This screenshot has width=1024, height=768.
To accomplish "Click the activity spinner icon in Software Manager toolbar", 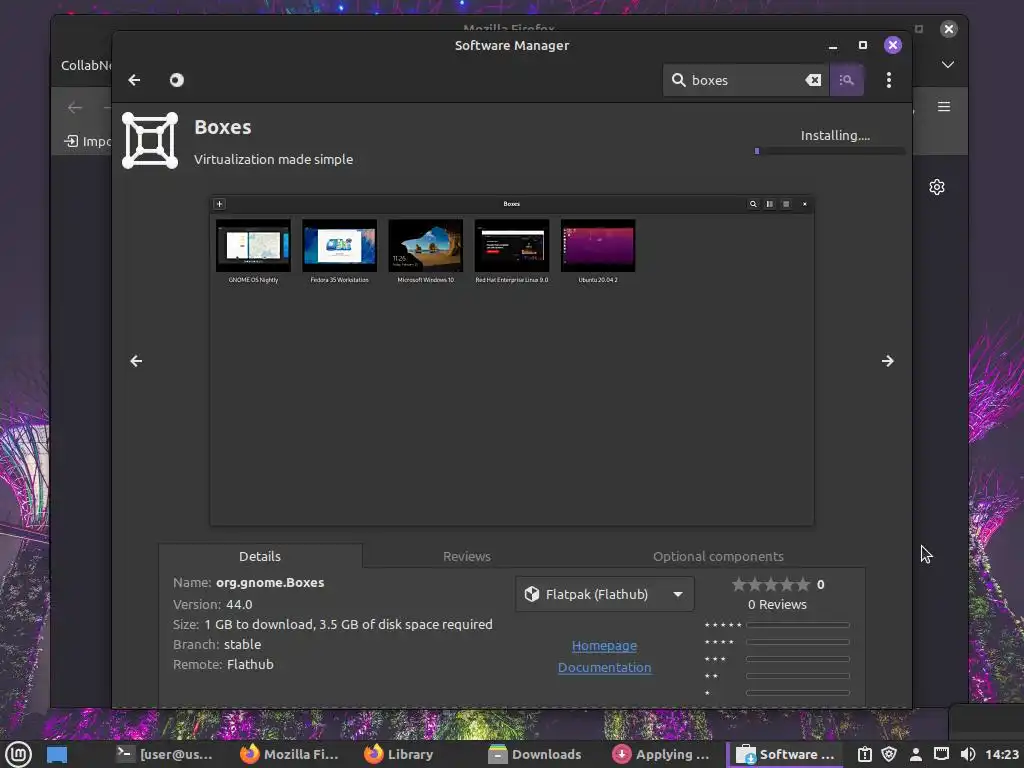I will (177, 80).
